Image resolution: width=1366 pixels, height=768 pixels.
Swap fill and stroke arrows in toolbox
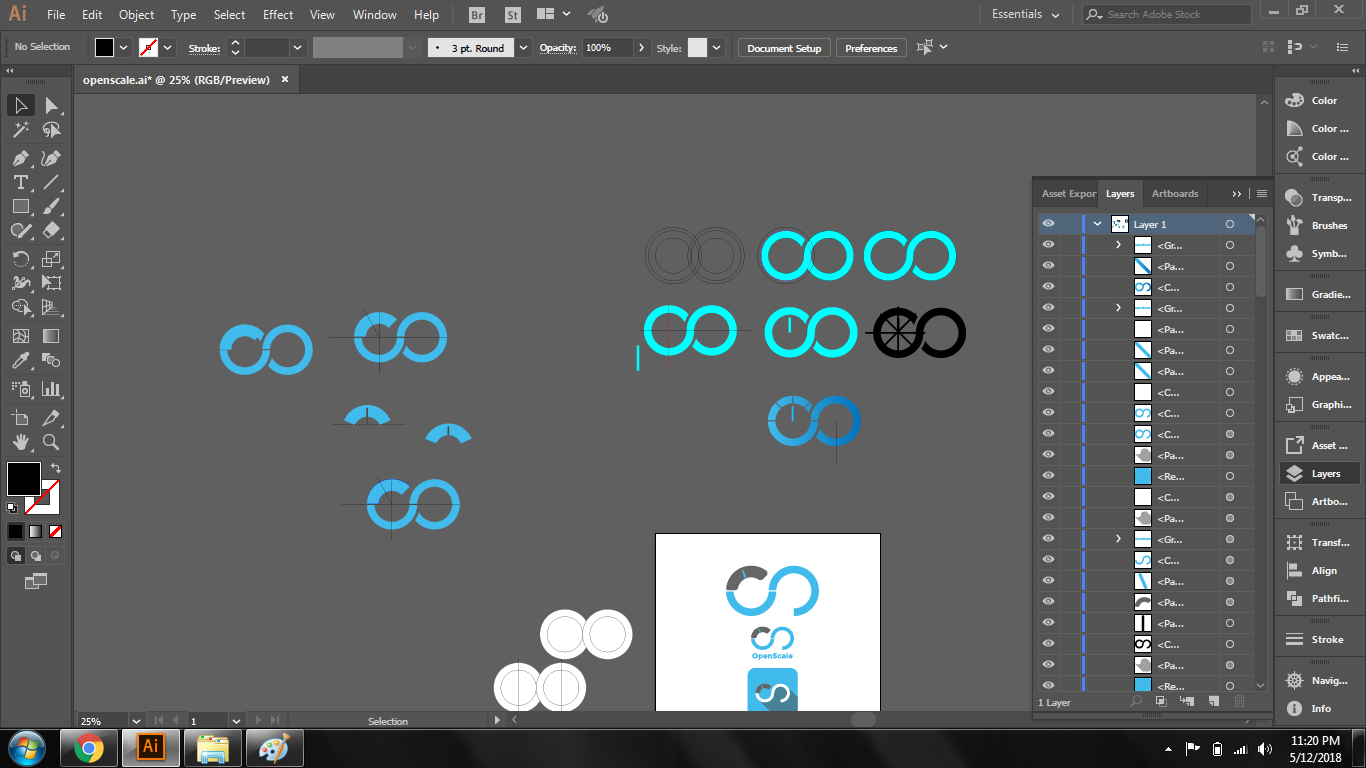[x=56, y=468]
